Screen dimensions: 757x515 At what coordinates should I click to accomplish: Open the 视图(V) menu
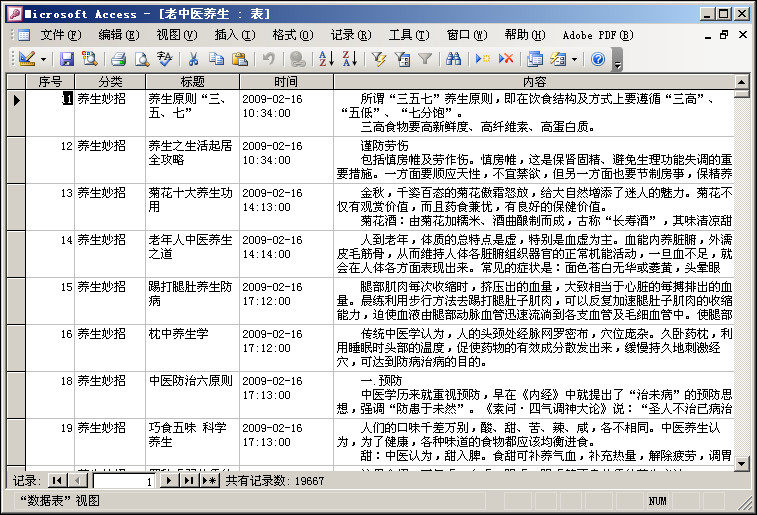pos(177,35)
